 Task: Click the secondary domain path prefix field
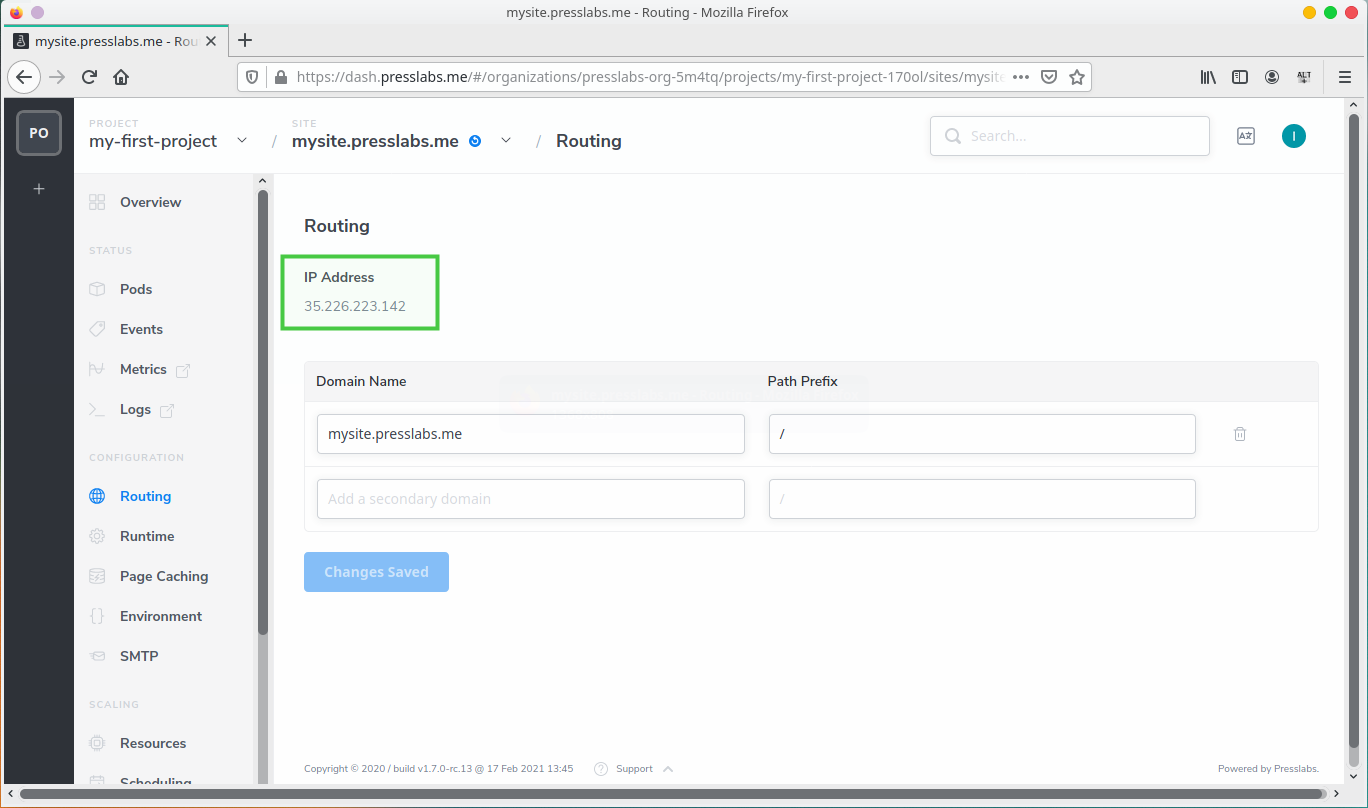[982, 499]
